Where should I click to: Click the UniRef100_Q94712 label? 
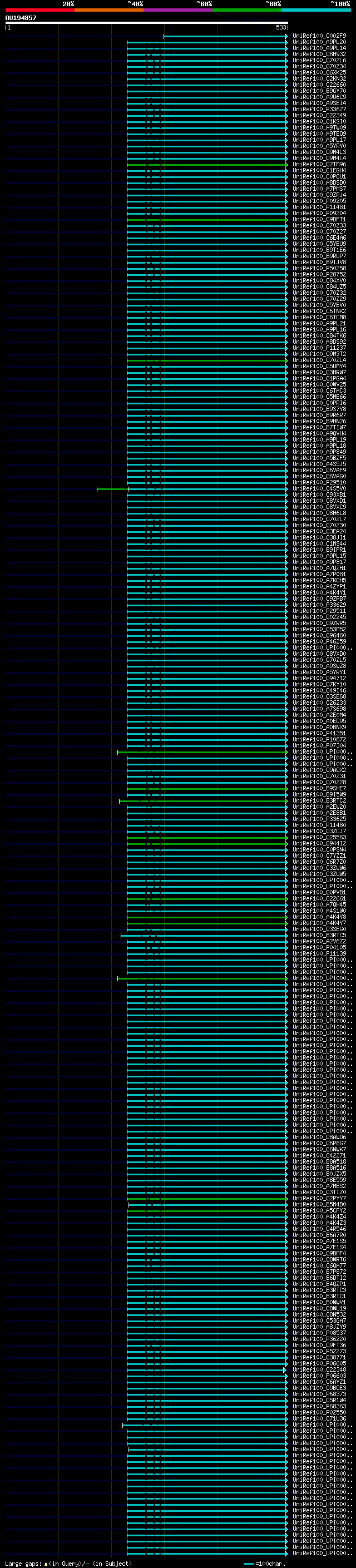tap(319, 678)
